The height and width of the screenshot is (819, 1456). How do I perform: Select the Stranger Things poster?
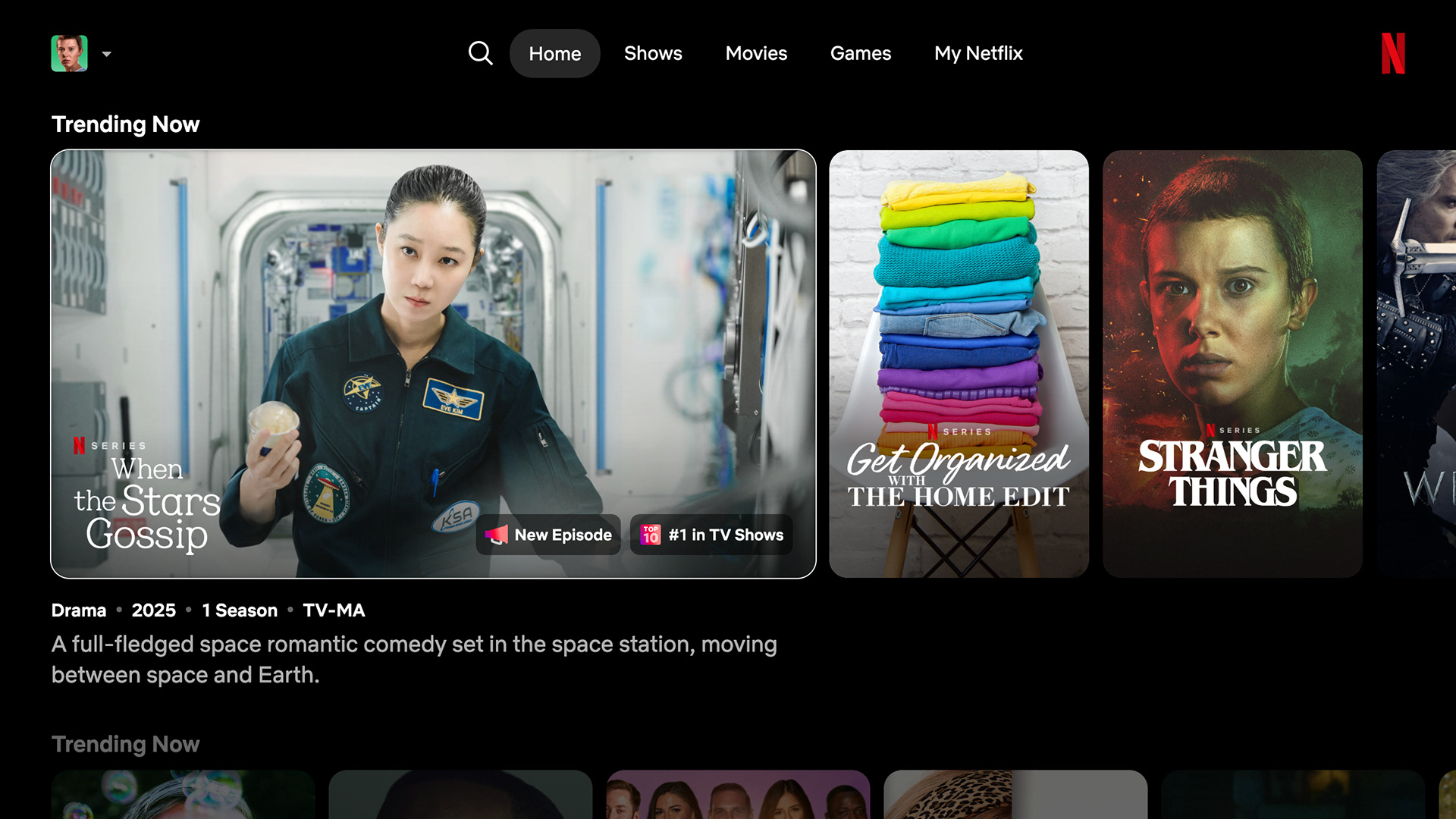click(x=1232, y=363)
